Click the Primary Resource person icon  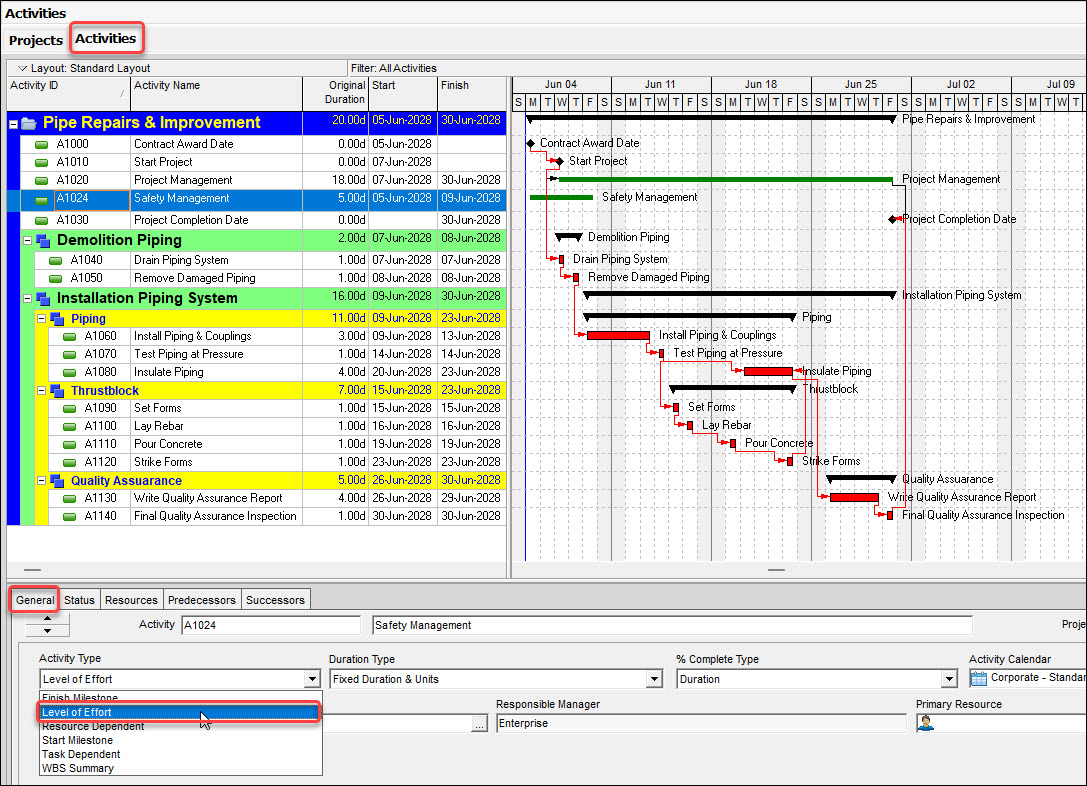click(925, 723)
